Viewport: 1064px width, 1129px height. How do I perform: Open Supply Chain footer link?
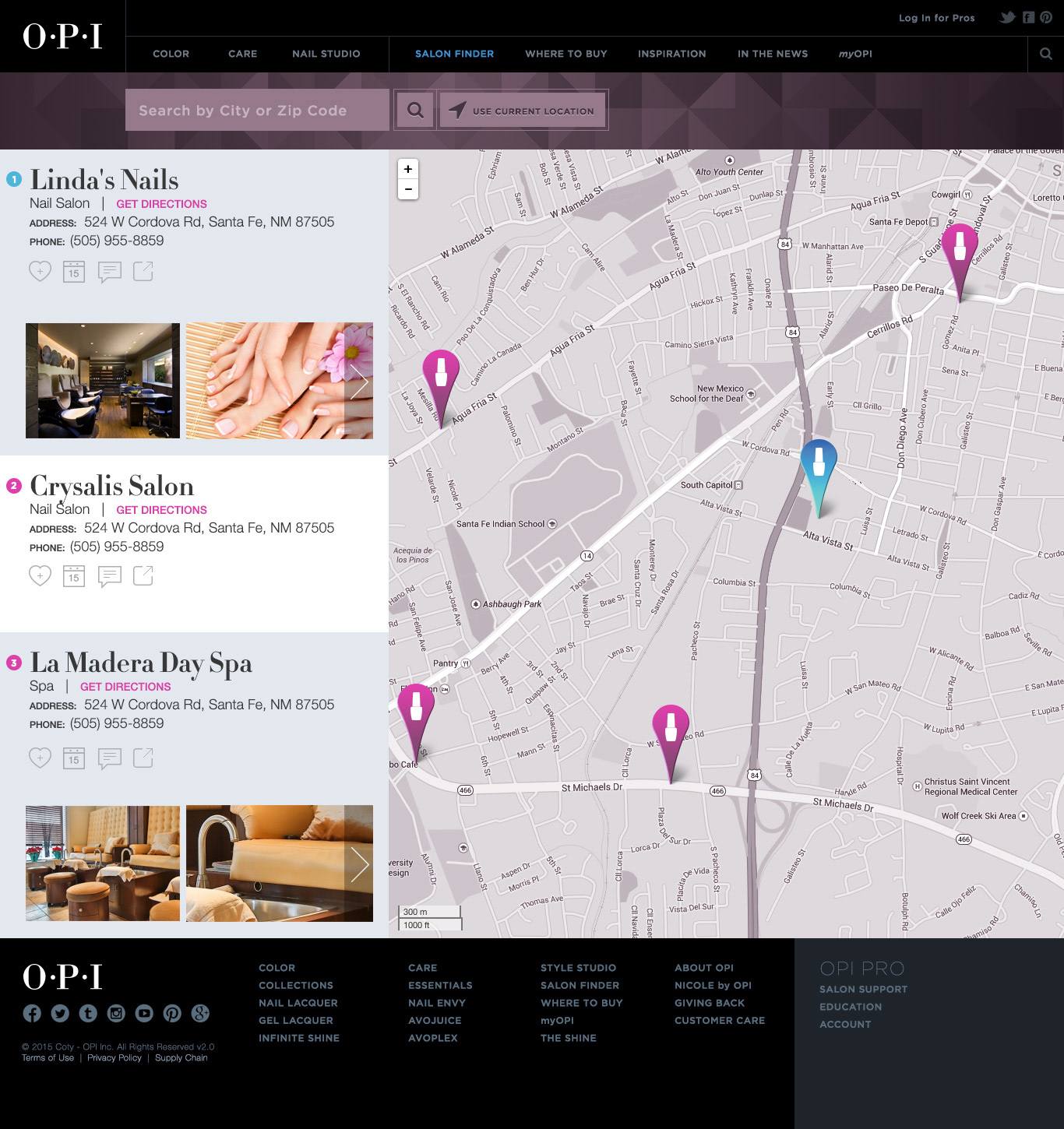(181, 1057)
